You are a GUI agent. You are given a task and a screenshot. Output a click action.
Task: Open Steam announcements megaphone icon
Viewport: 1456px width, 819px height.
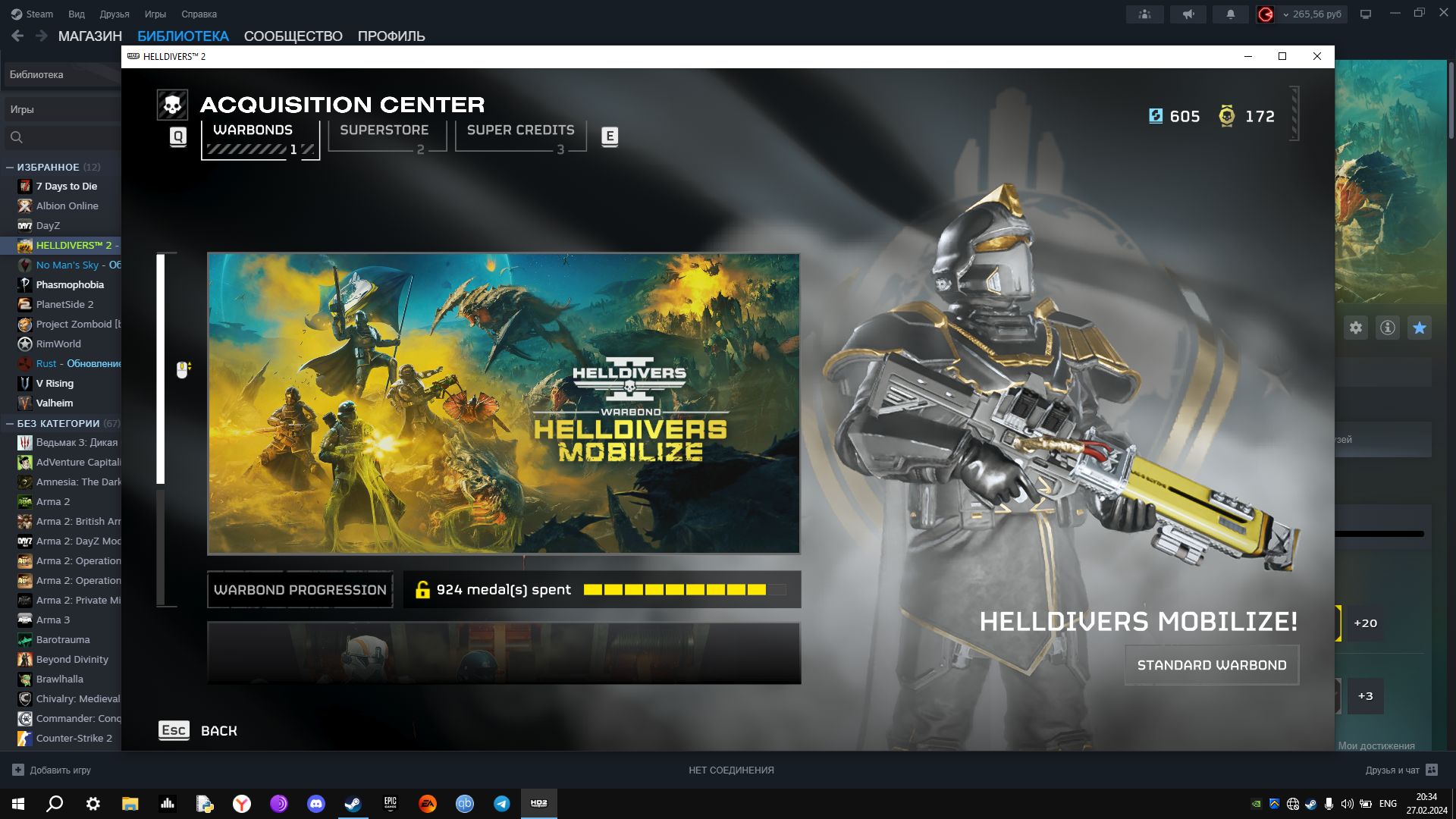(1188, 14)
